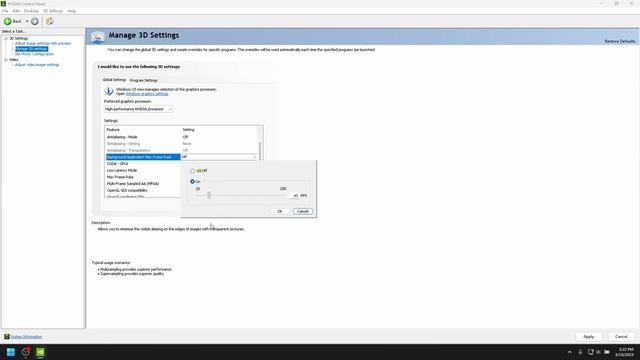This screenshot has width=640, height=360.
Task: Select the Antialiasing - Transparency row
Action: 182,150
